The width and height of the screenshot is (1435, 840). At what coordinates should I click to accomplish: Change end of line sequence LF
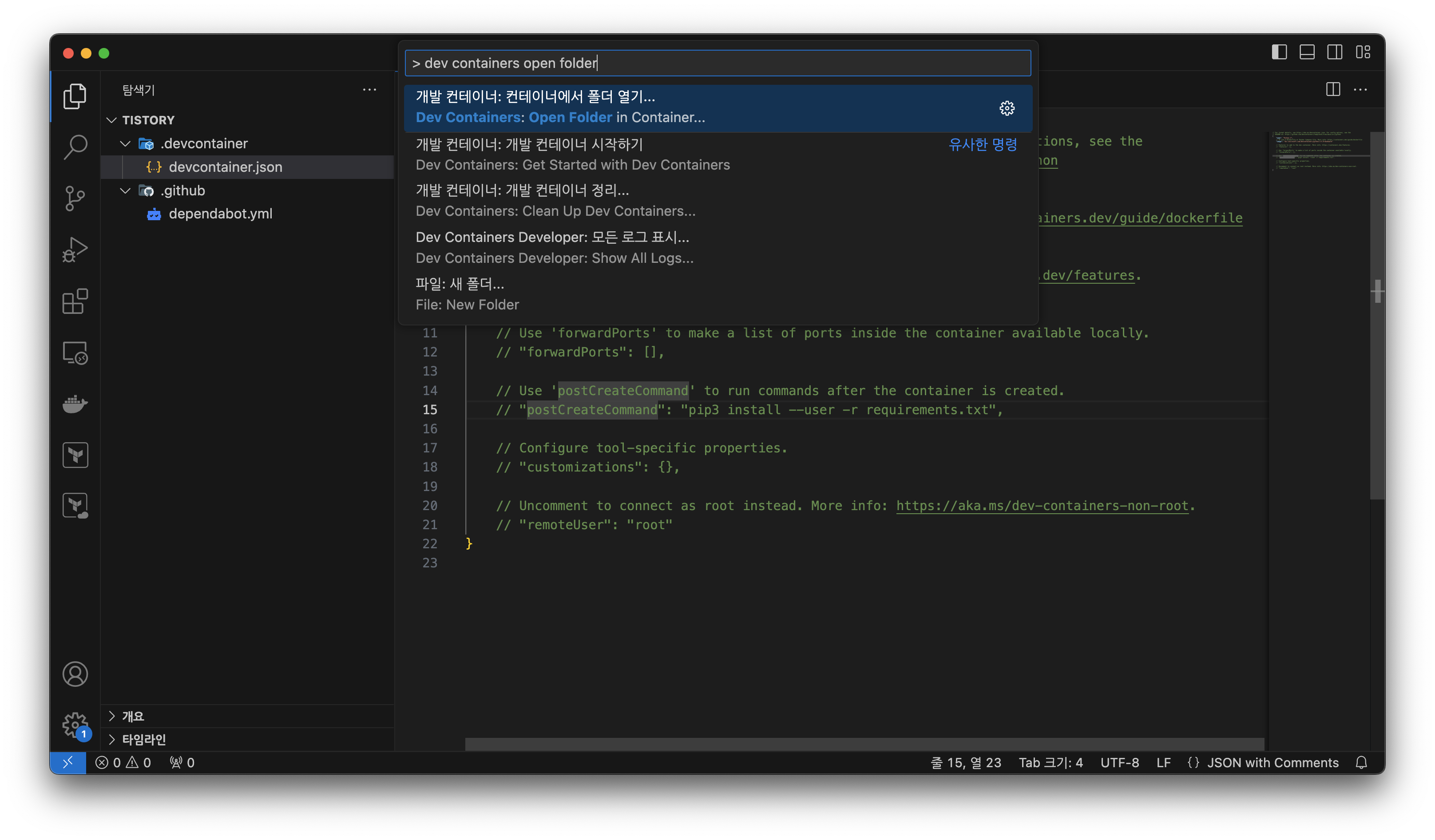(1163, 762)
